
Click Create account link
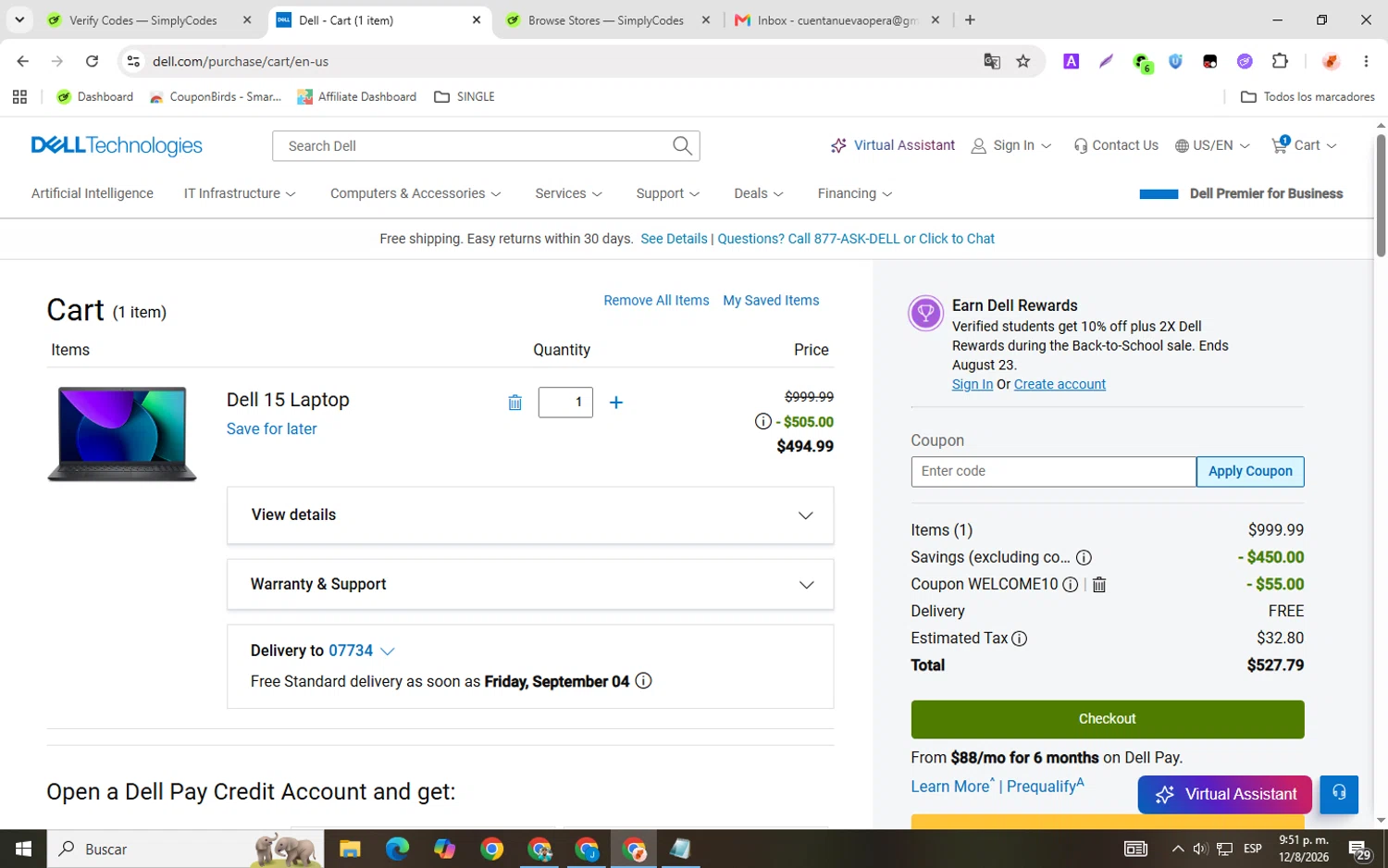1060,384
